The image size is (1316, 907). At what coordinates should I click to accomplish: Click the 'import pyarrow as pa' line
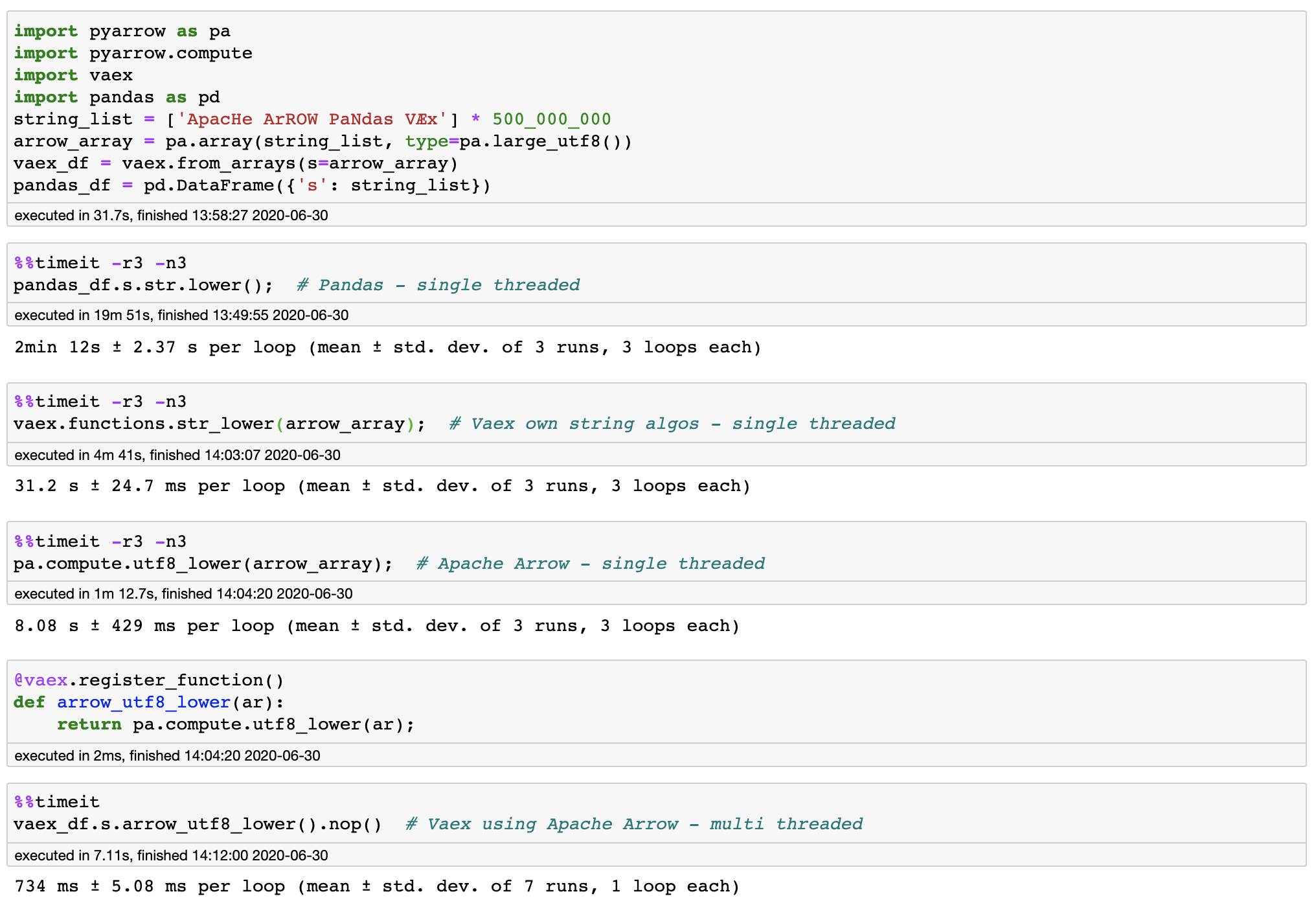pyautogui.click(x=122, y=31)
